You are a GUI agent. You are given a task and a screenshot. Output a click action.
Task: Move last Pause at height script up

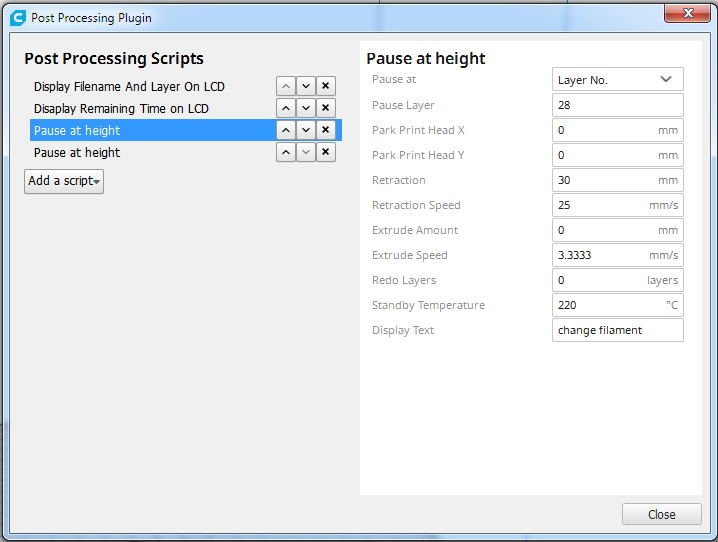285,152
